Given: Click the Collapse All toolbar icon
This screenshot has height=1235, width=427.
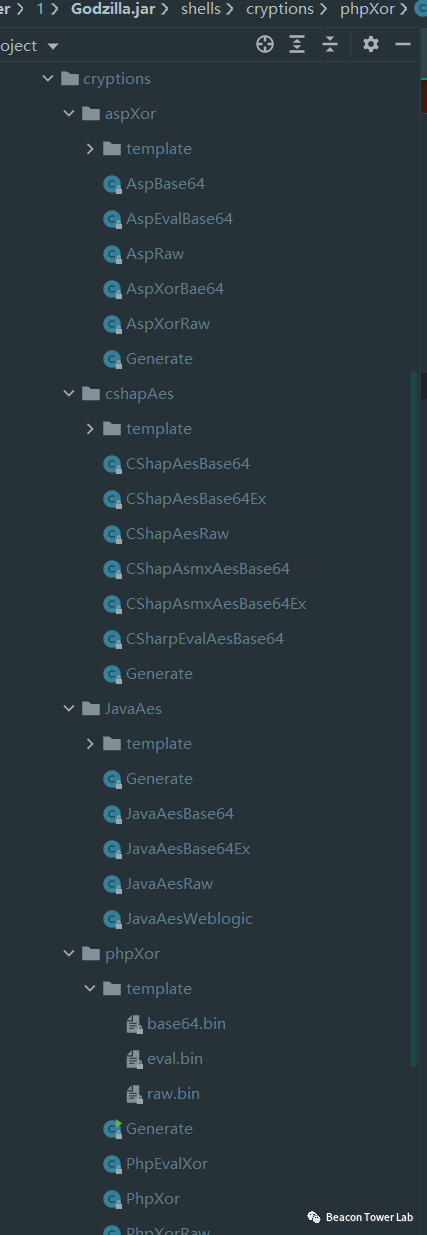Looking at the screenshot, I should [330, 44].
